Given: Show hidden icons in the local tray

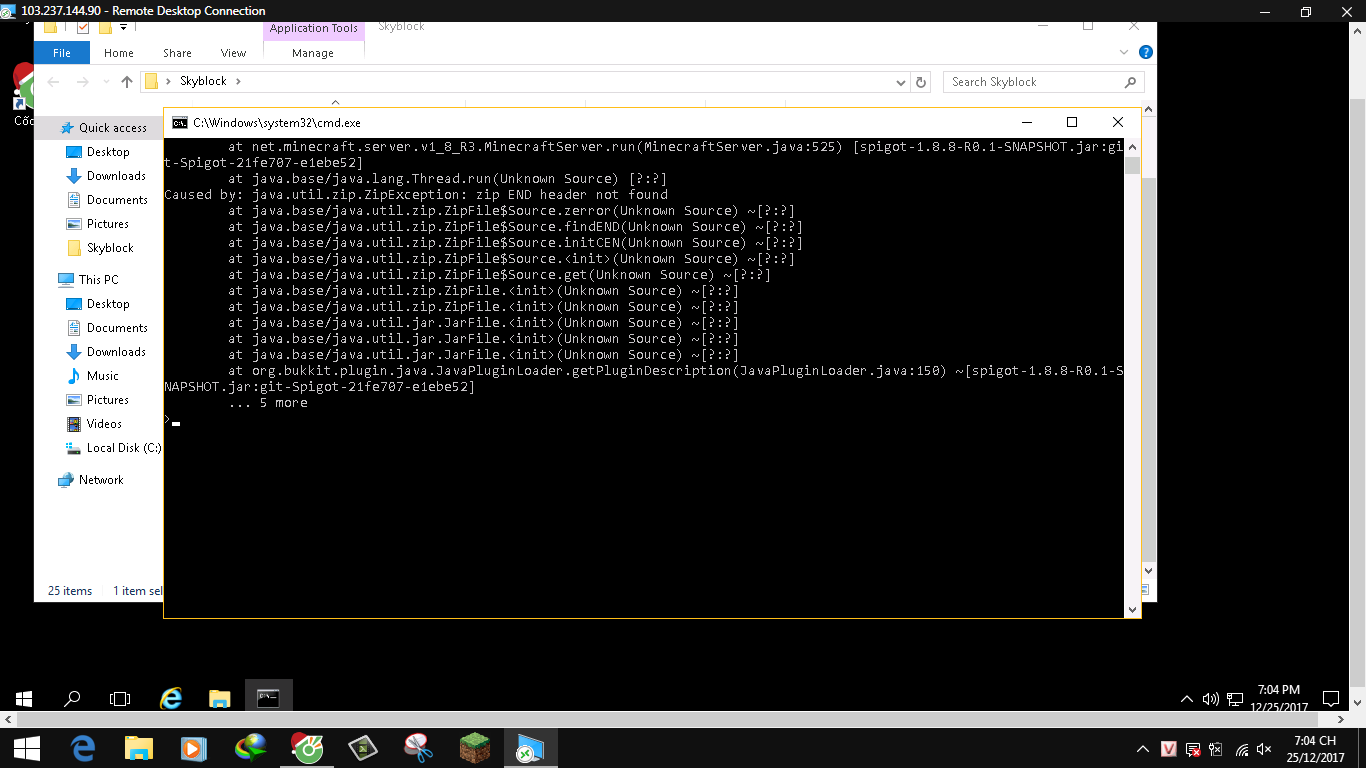Looking at the screenshot, I should pos(1143,749).
